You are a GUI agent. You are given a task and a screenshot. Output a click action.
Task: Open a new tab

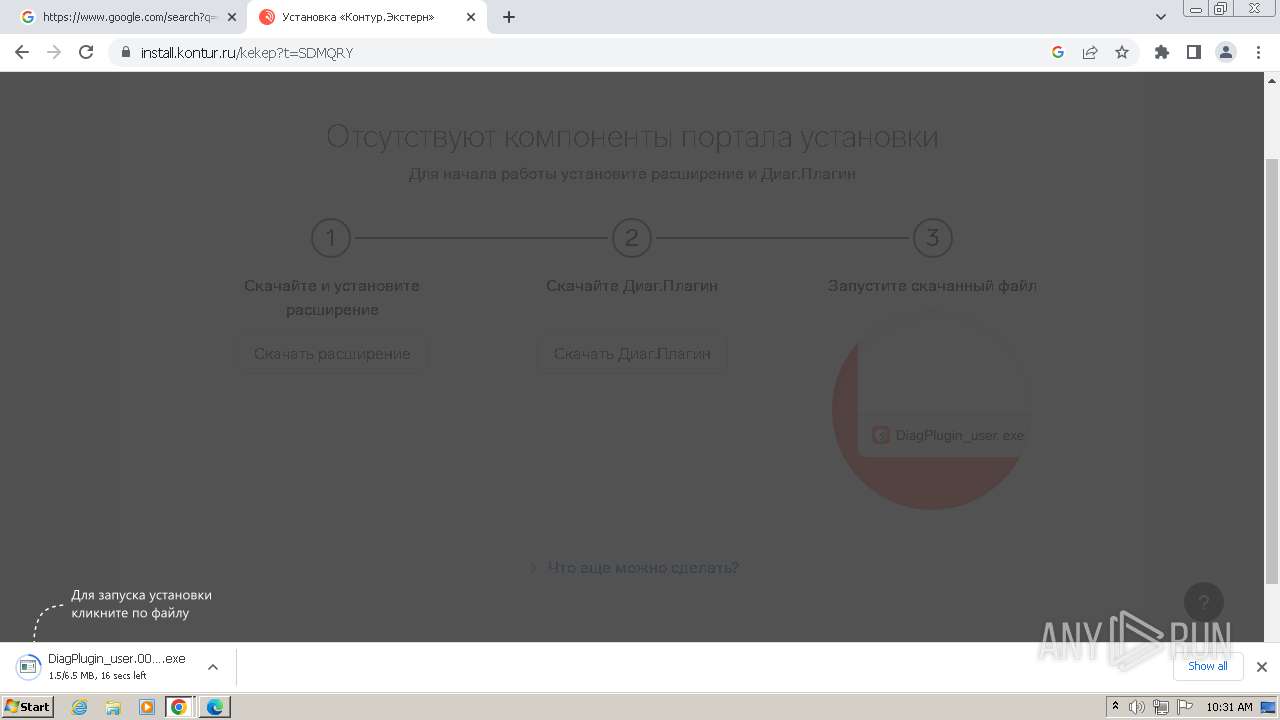click(509, 17)
